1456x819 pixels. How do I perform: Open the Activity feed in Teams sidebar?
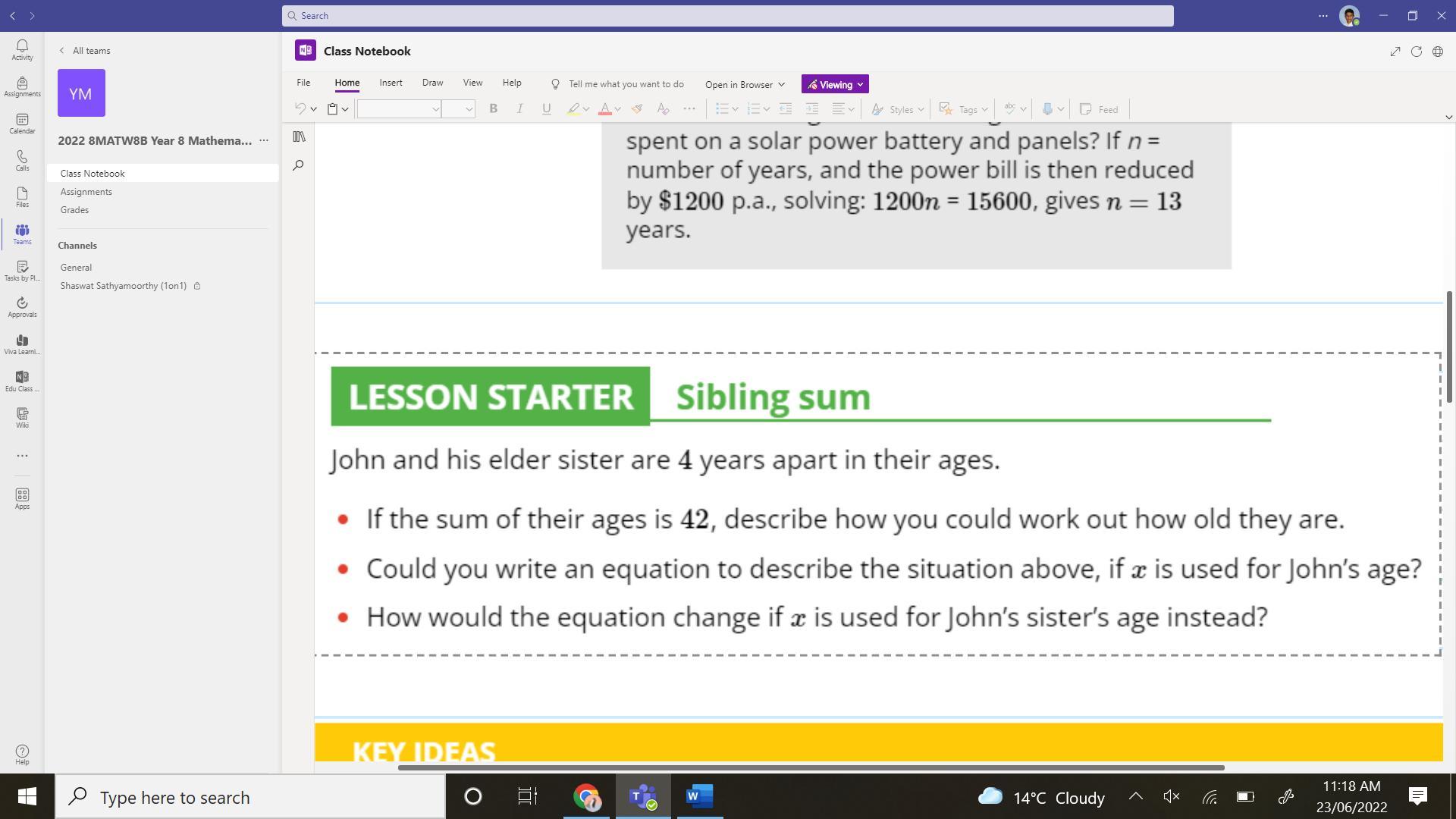[22, 49]
